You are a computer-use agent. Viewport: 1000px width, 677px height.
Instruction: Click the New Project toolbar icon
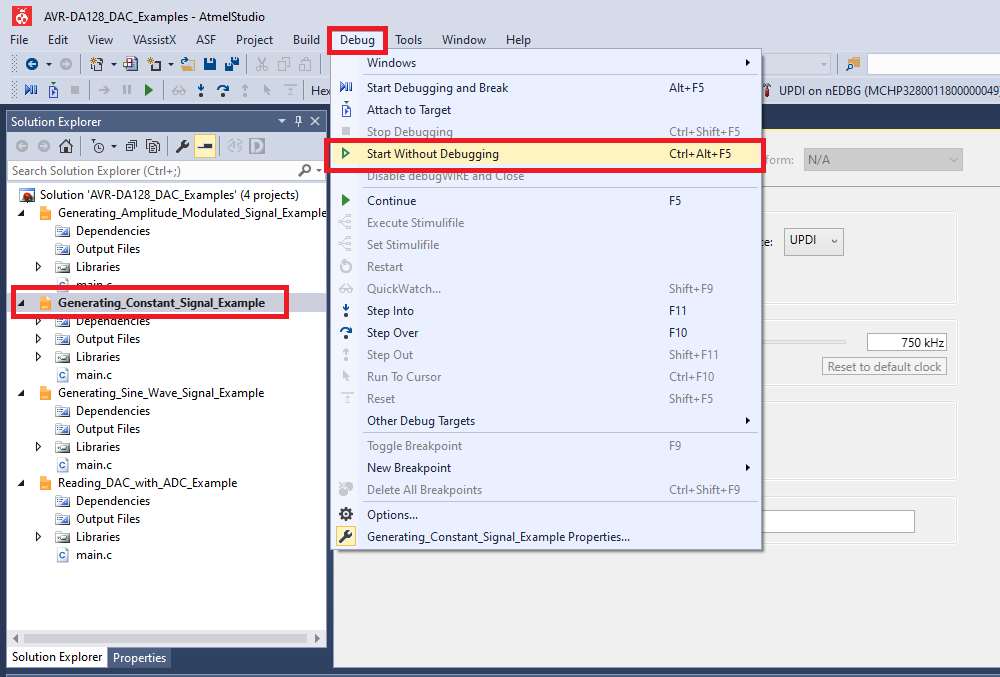click(96, 64)
